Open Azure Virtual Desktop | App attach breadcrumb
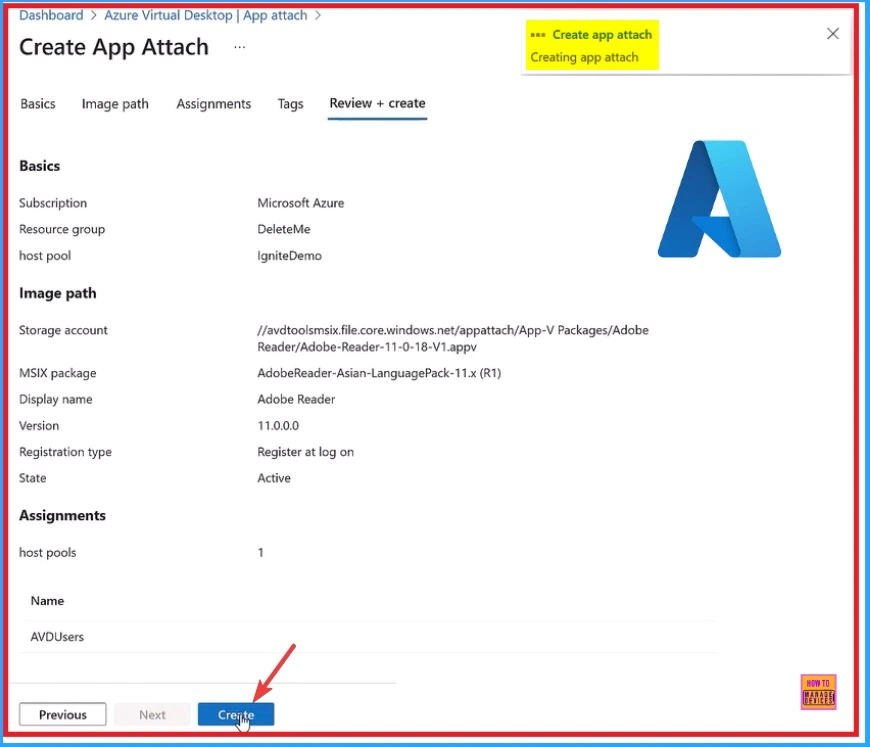The height and width of the screenshot is (747, 870). pyautogui.click(x=206, y=15)
